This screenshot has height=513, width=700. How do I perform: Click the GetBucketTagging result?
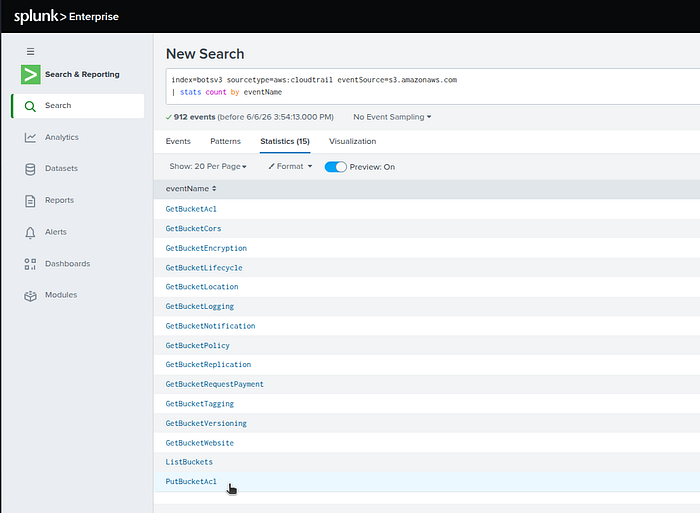click(x=200, y=404)
